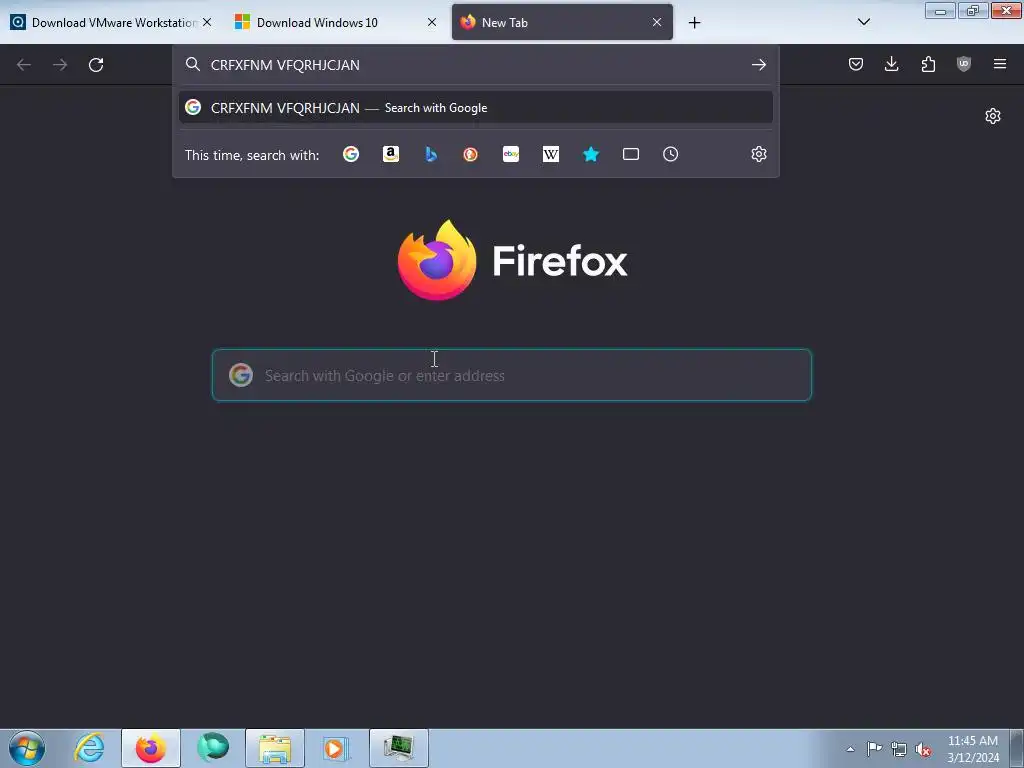Search this time with DuckDuckGo
The image size is (1024, 768).
[470, 154]
